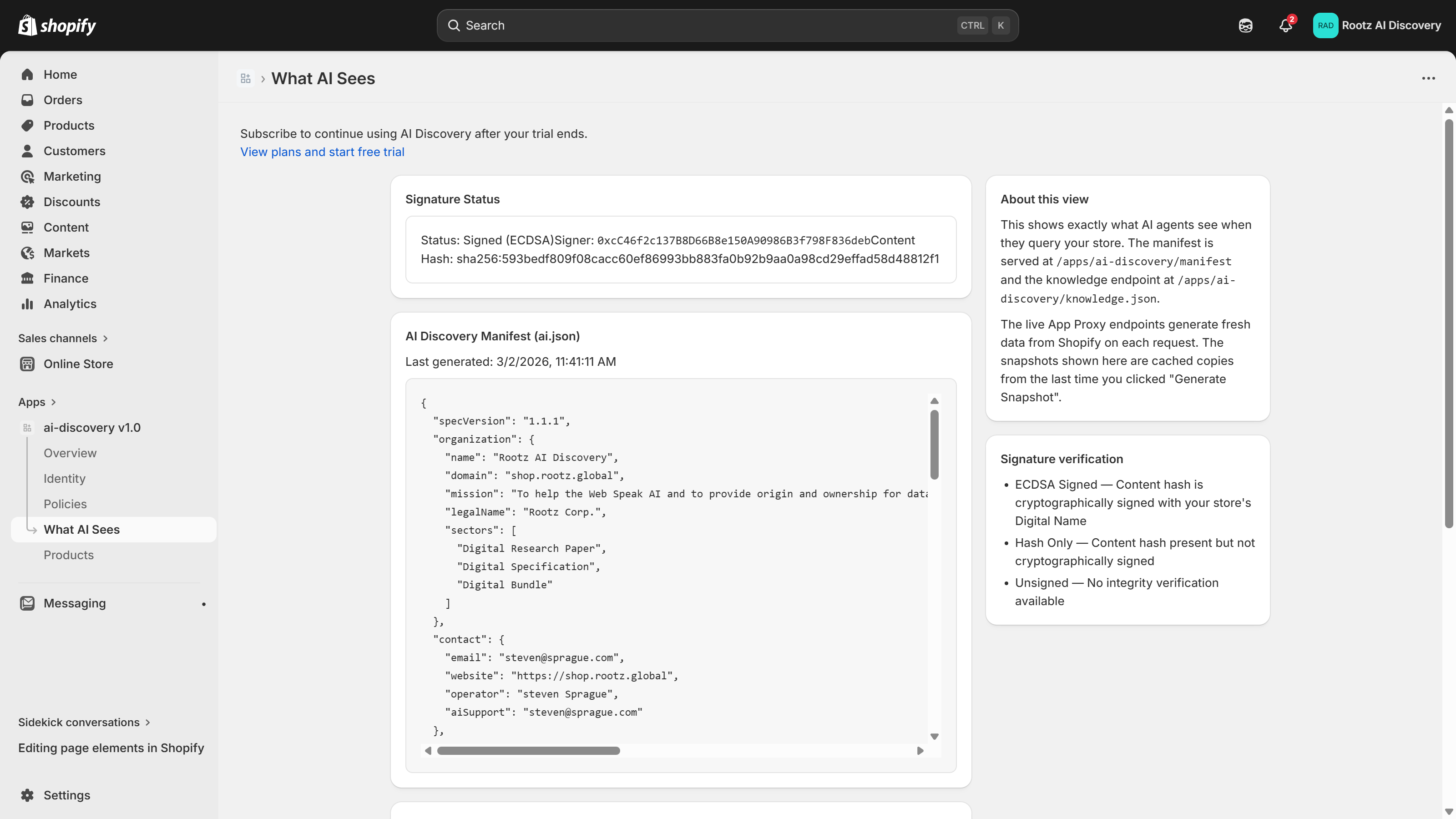Click View plans and start free trial

click(322, 152)
